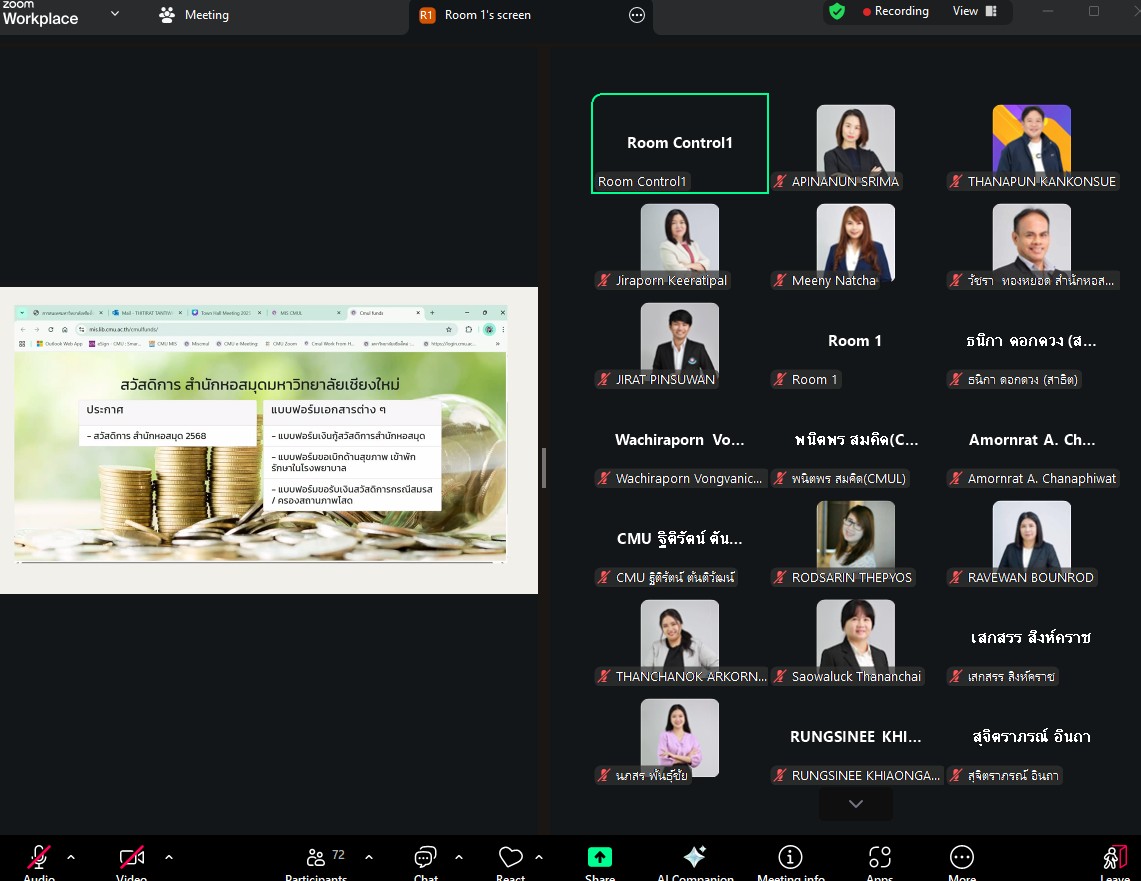Viewport: 1141px width, 881px height.
Task: Click muted mic icon beside Wachiraporn Vongvanic
Action: (604, 478)
